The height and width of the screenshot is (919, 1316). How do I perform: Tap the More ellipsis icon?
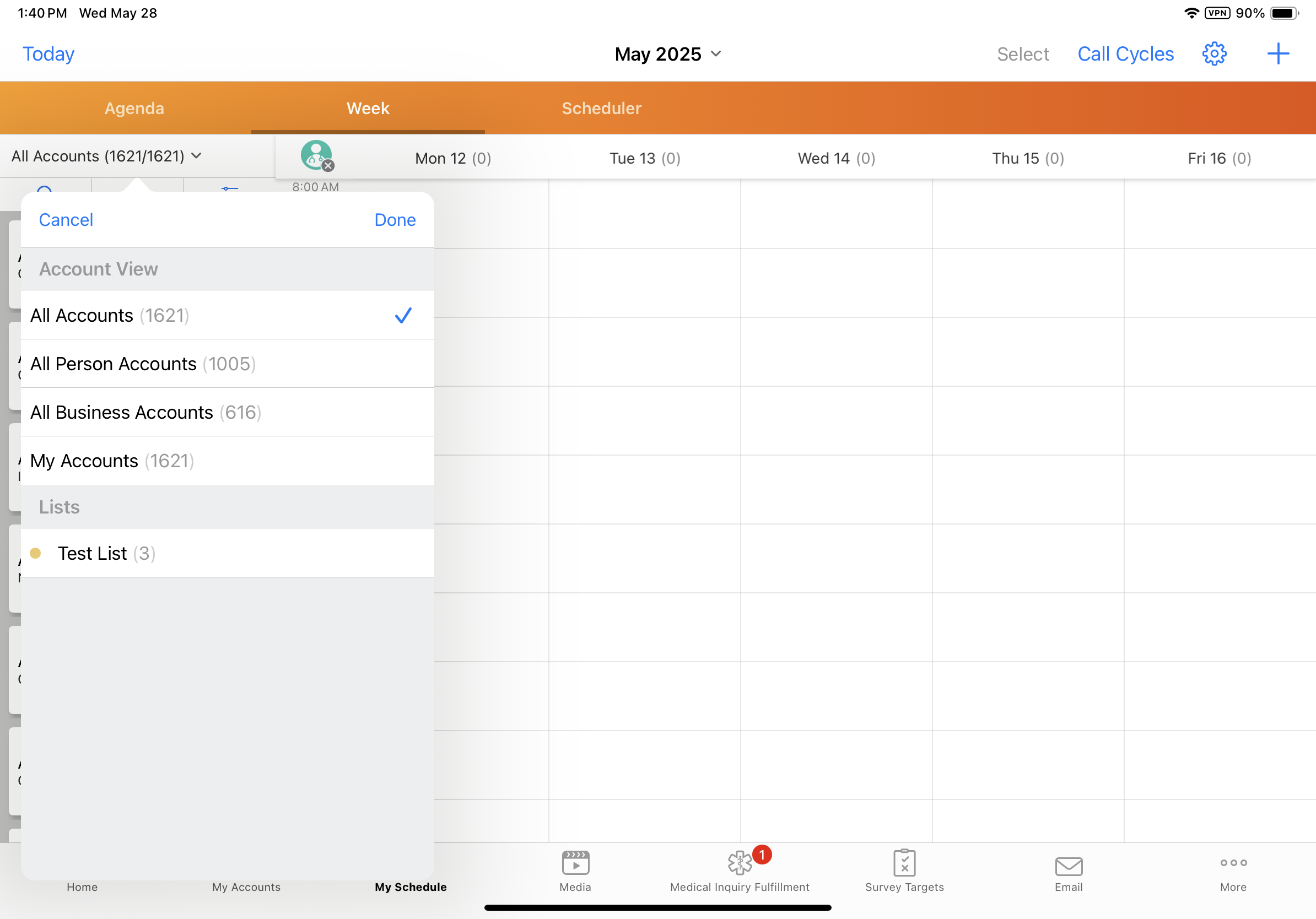point(1233,863)
